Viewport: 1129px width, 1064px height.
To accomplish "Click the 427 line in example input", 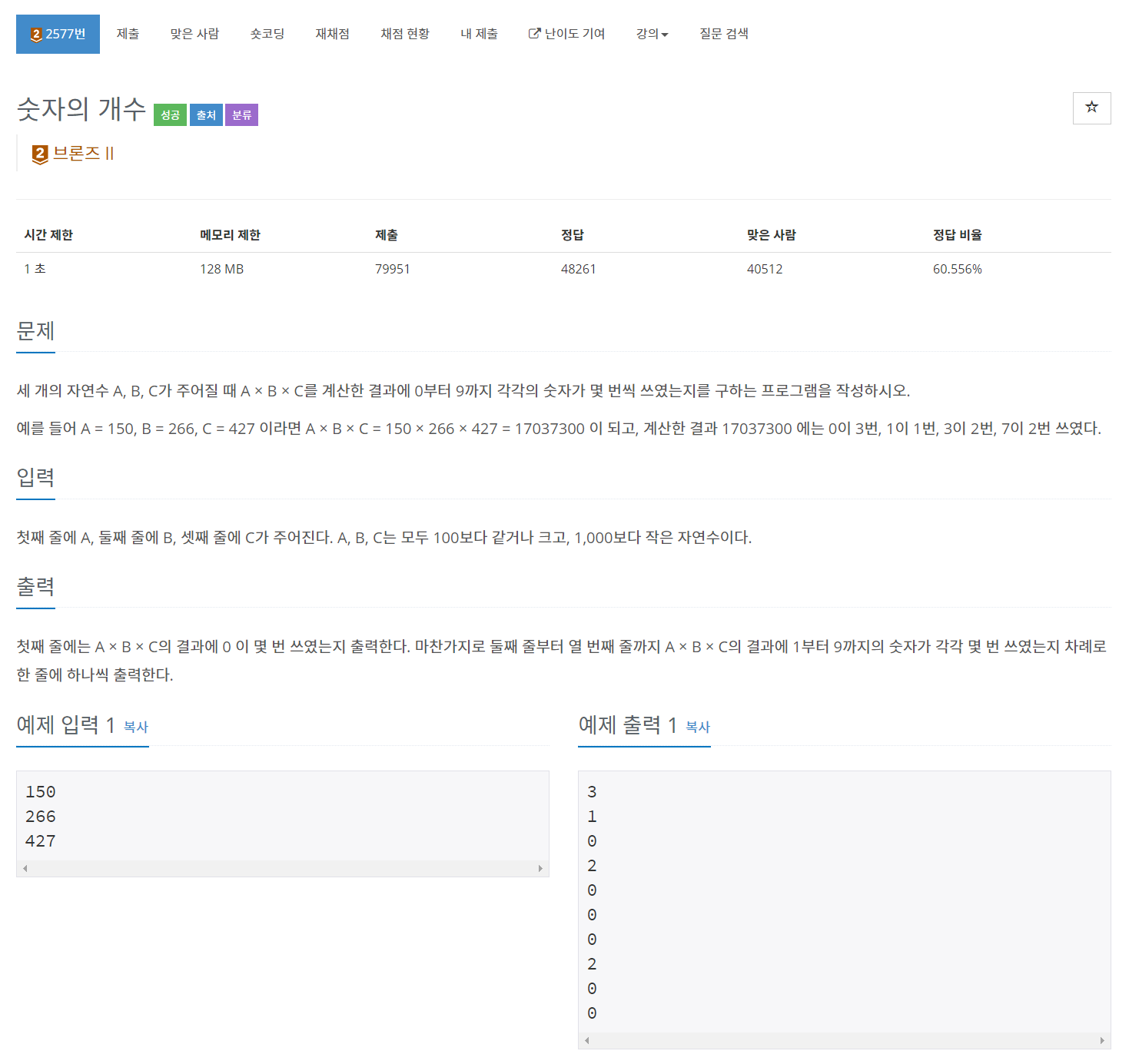I will [x=41, y=841].
